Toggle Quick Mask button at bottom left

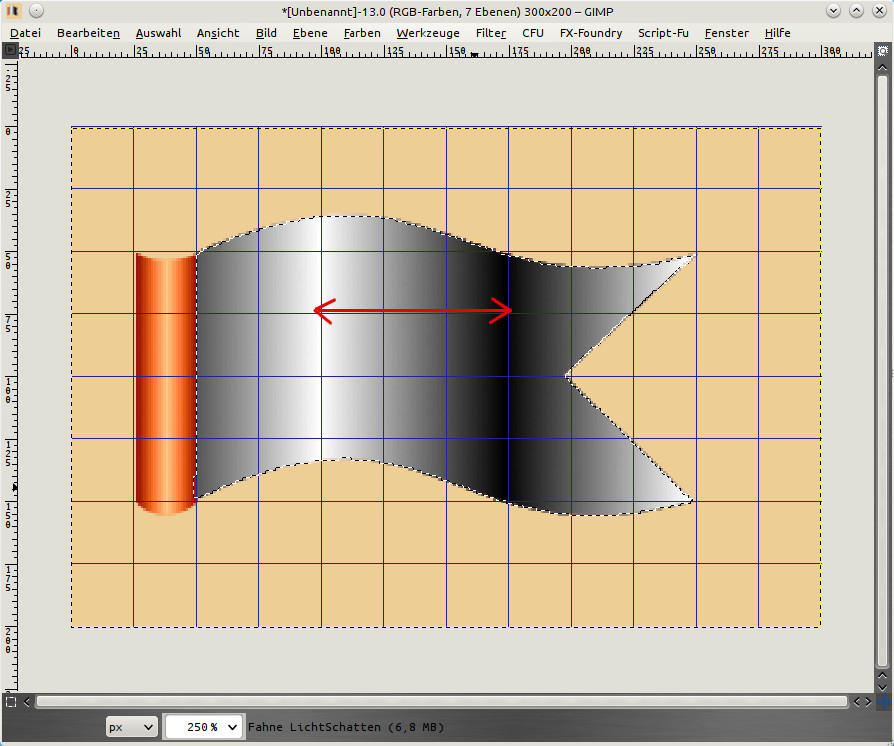coord(10,702)
